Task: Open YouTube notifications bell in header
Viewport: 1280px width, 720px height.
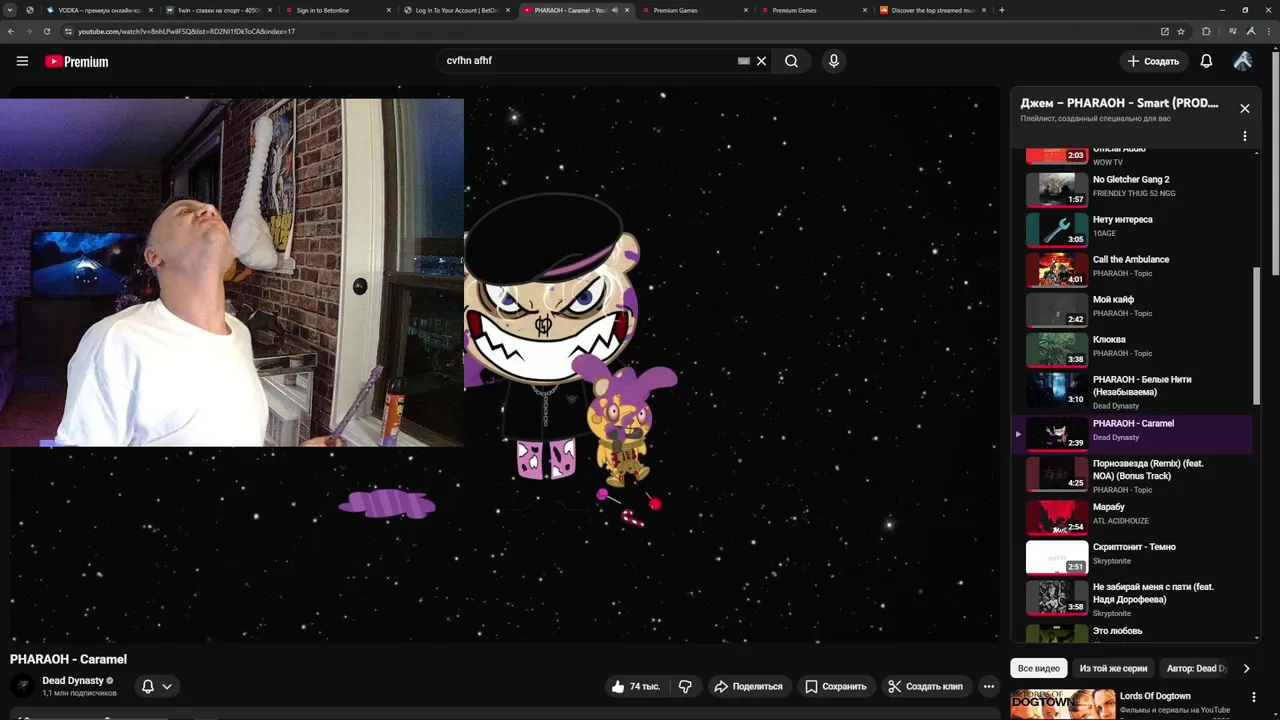Action: pyautogui.click(x=1206, y=61)
